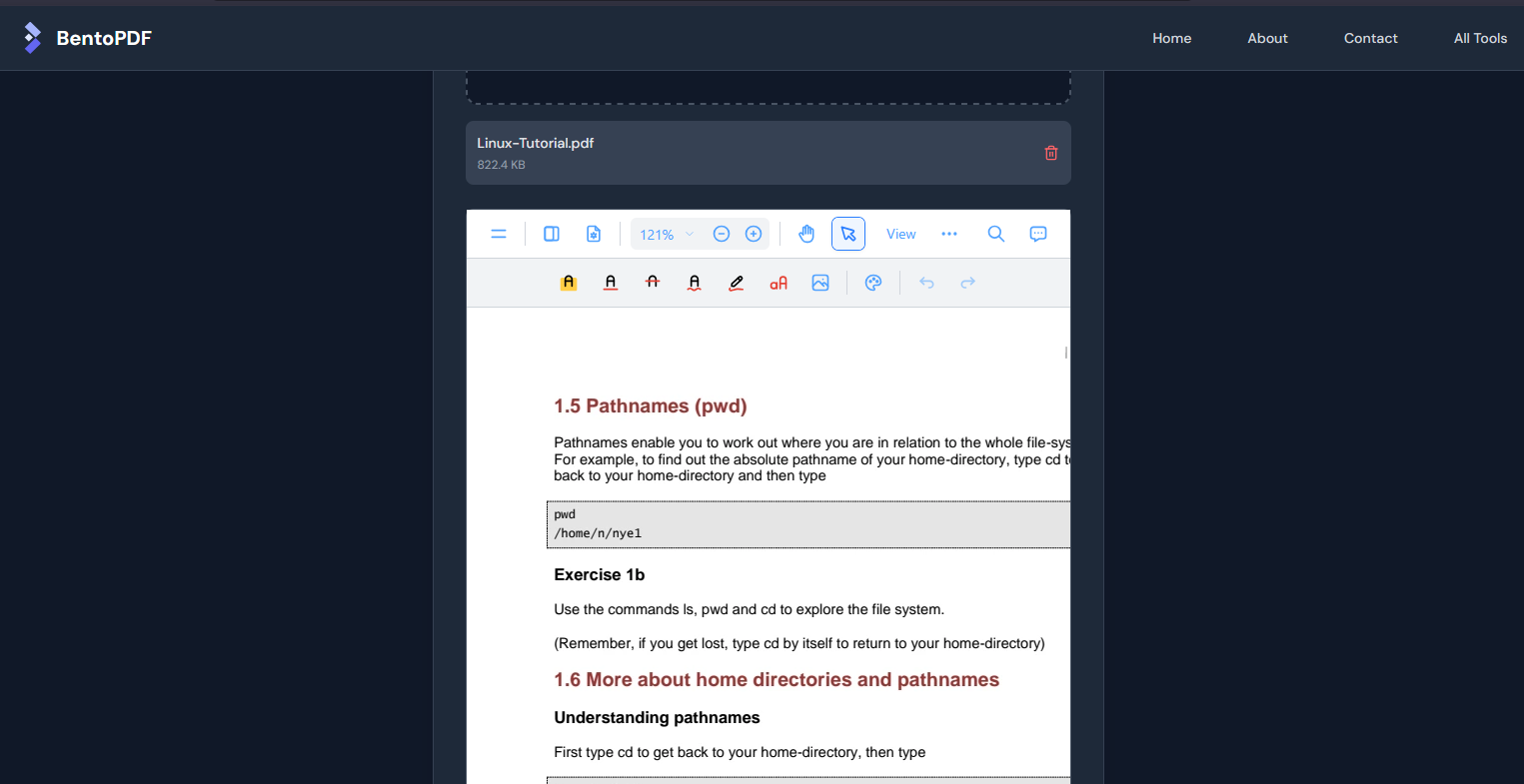Click the pwd command in code box

tap(565, 514)
